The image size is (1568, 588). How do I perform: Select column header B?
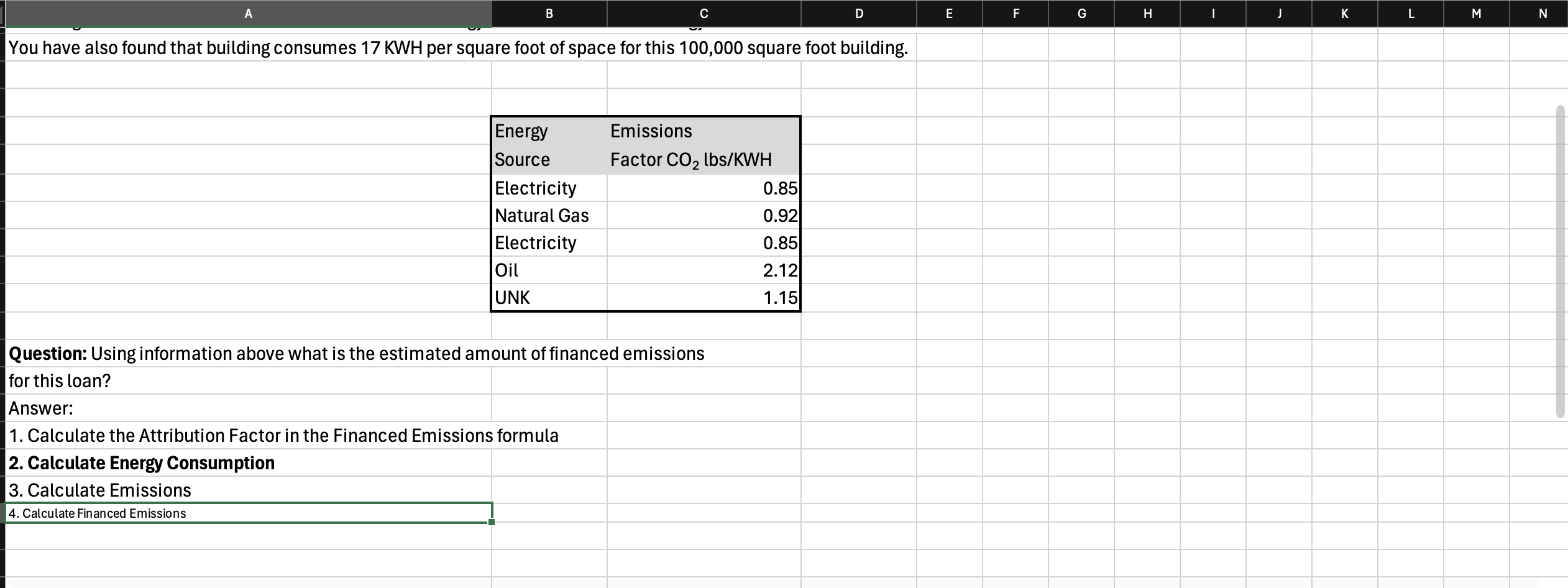[549, 14]
